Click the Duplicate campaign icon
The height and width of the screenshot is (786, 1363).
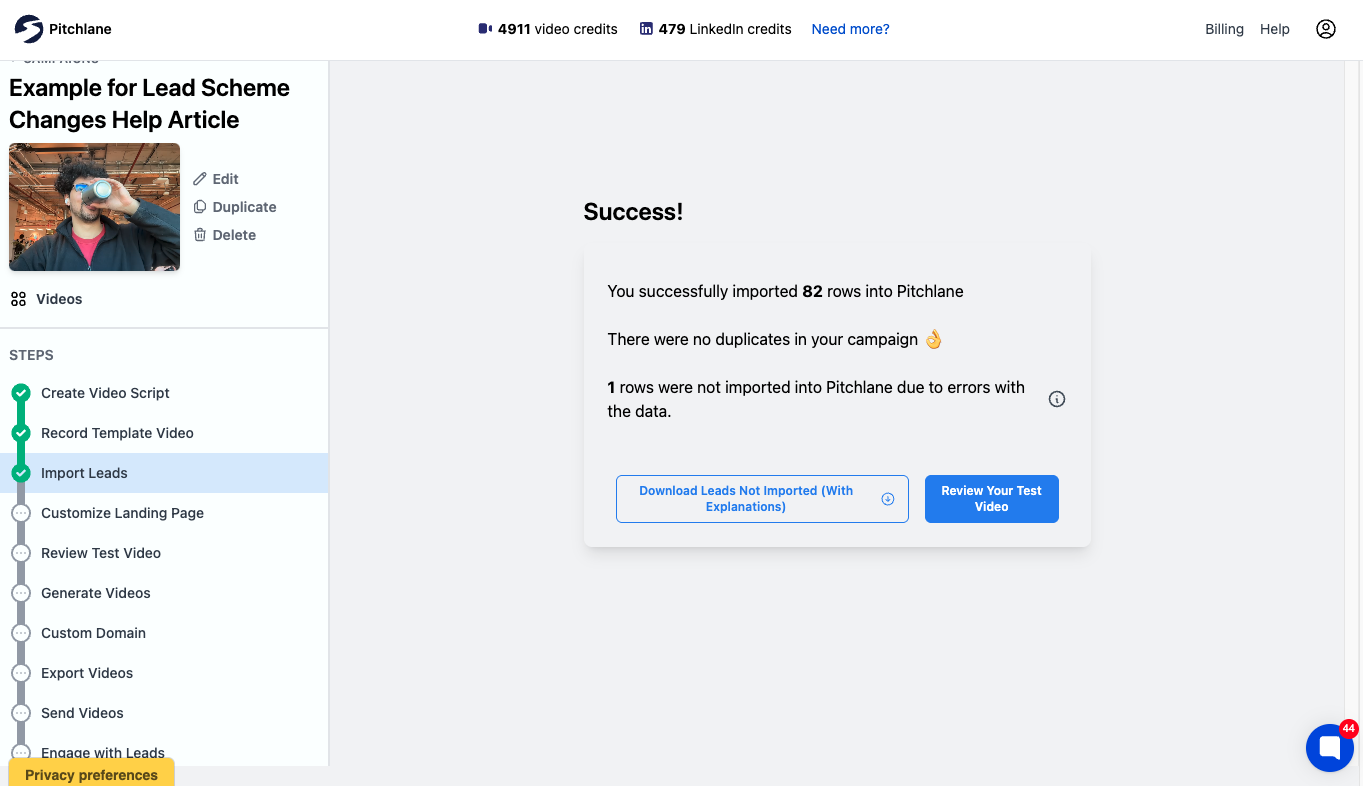click(200, 207)
